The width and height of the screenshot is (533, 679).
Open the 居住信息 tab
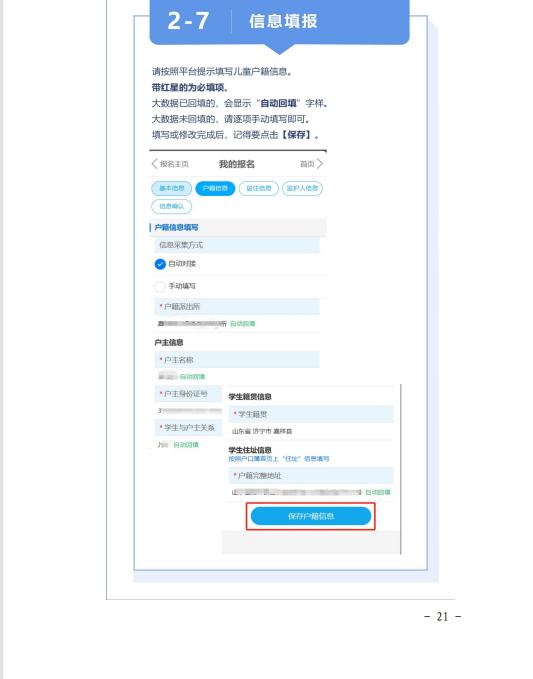[258, 188]
